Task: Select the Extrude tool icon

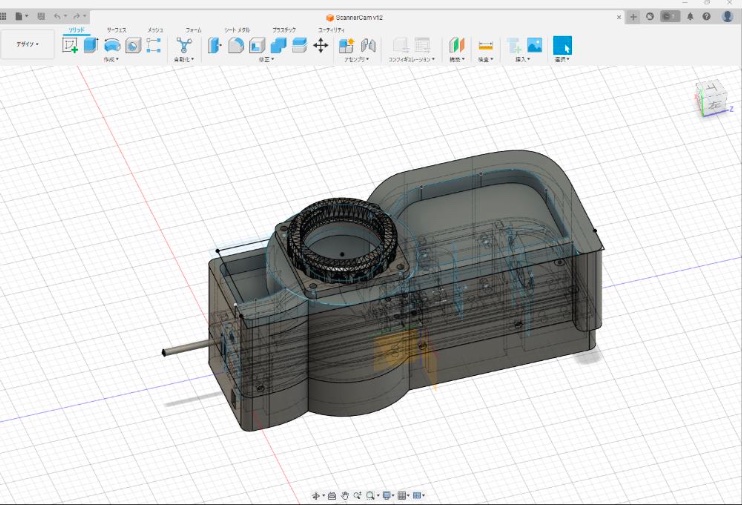Action: click(91, 45)
